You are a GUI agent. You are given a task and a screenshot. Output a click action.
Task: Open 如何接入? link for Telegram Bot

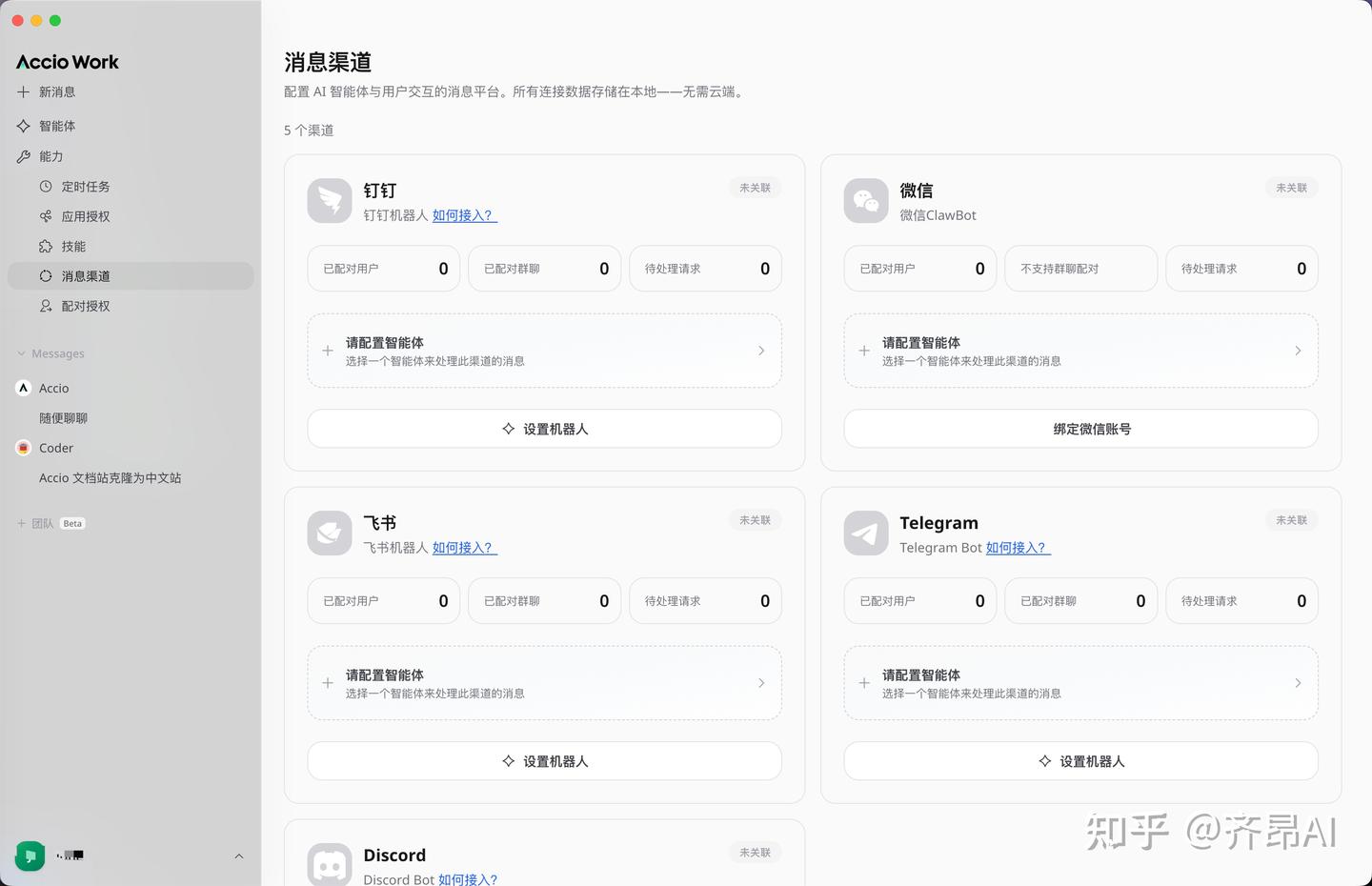tap(1019, 548)
